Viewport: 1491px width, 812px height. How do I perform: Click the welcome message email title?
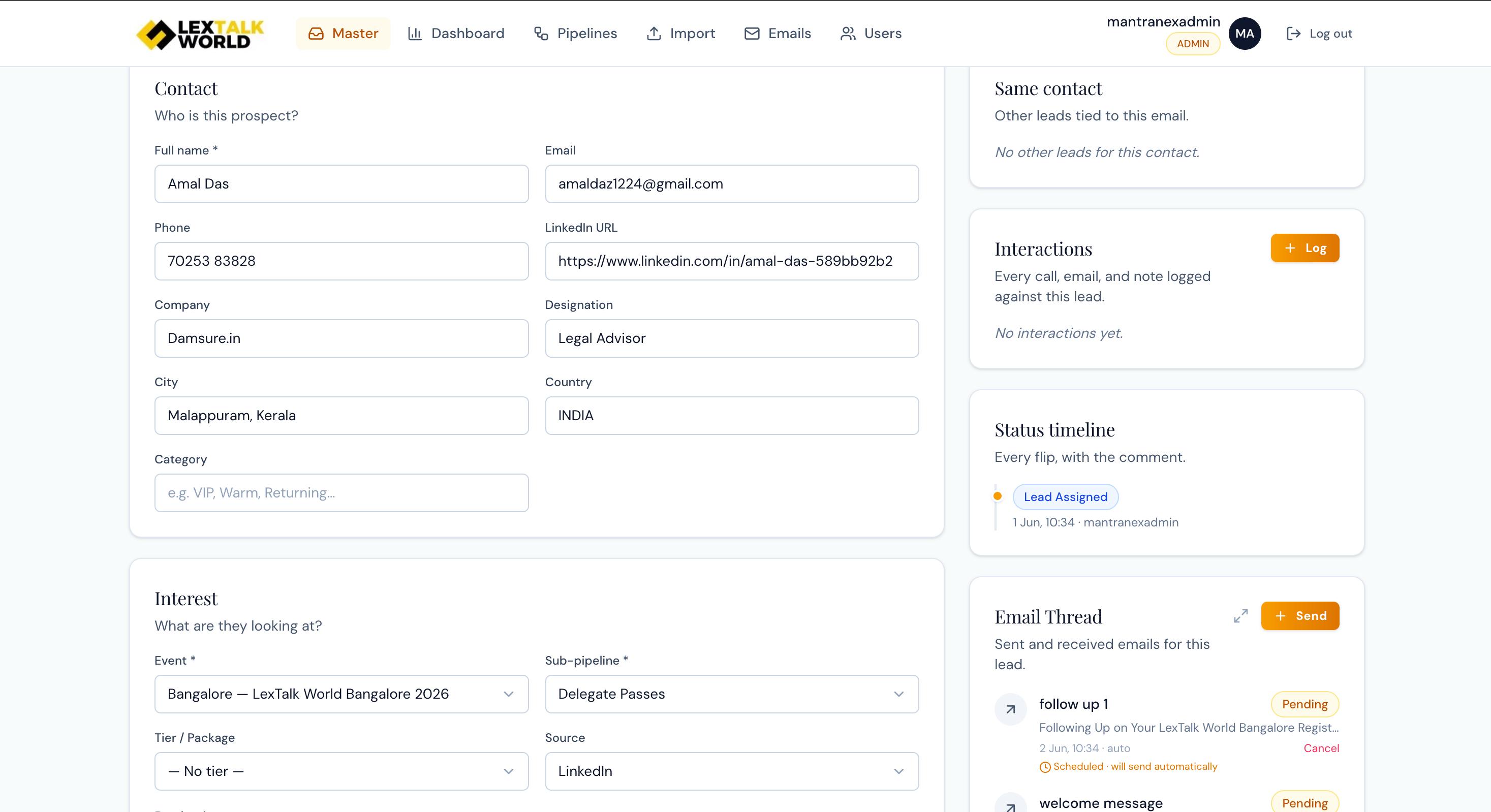[1101, 803]
